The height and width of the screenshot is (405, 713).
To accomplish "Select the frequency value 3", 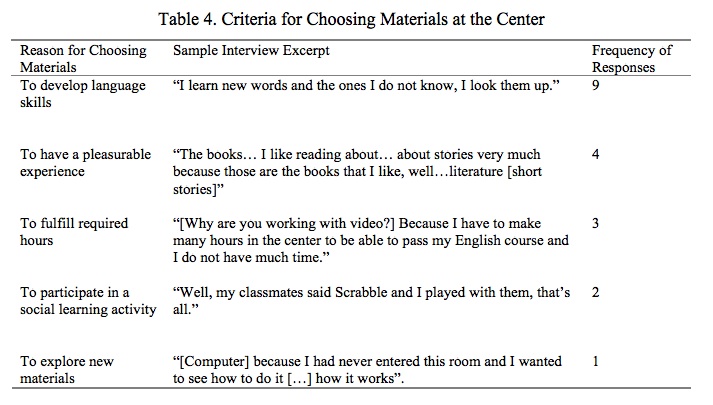I will tap(597, 224).
